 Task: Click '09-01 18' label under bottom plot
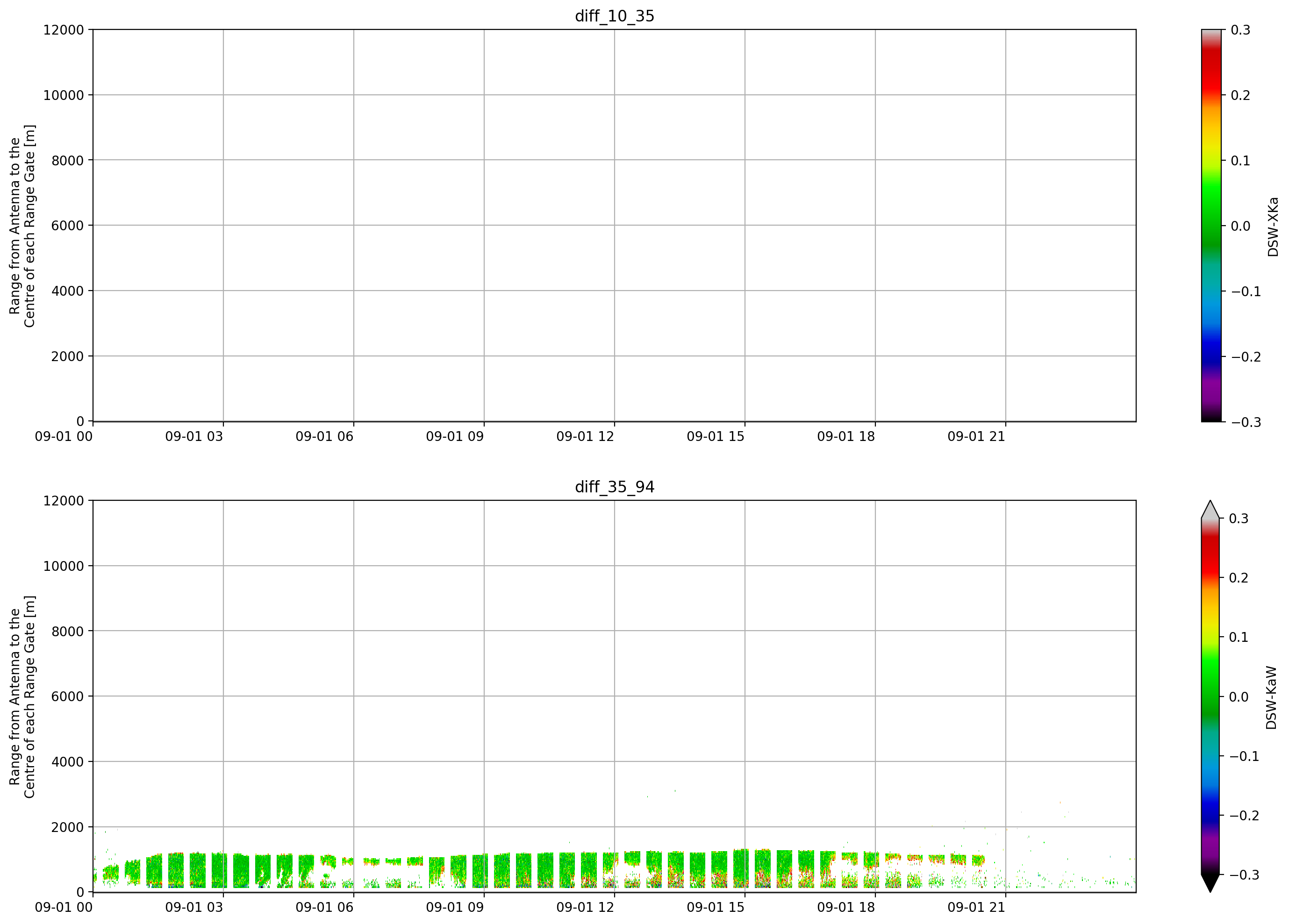point(846,907)
